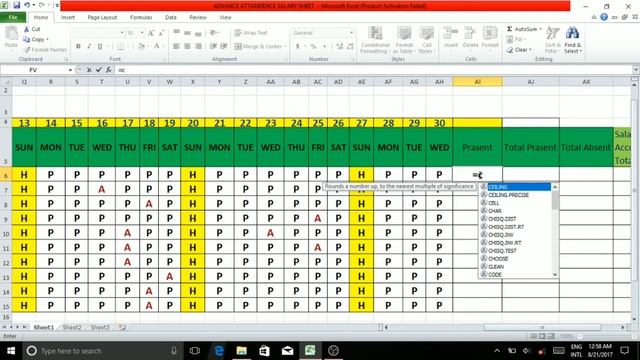Click the Total Prasent header cell

(531, 147)
